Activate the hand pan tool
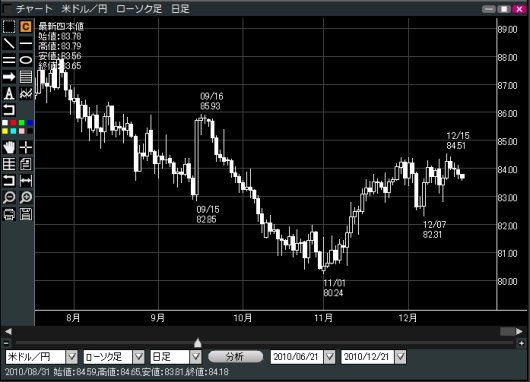The image size is (530, 382). pos(9,147)
